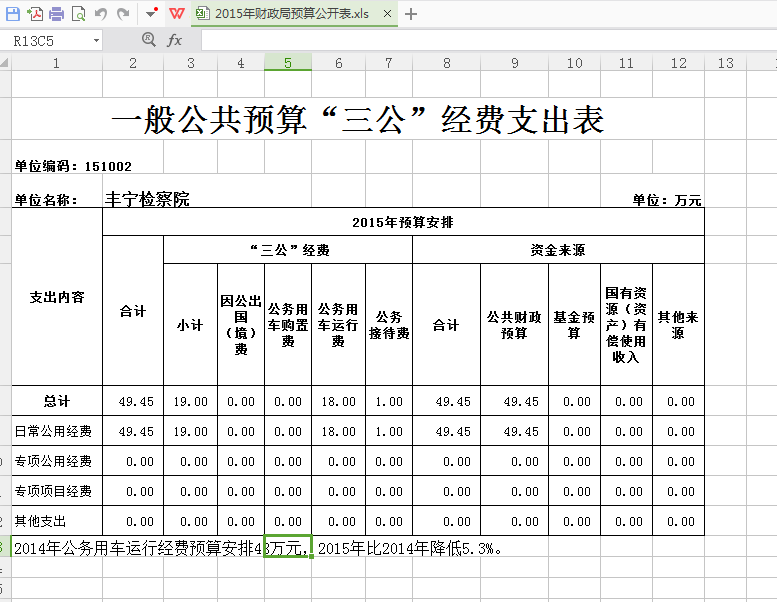Export to PDF using toolbar icon

pos(35,13)
